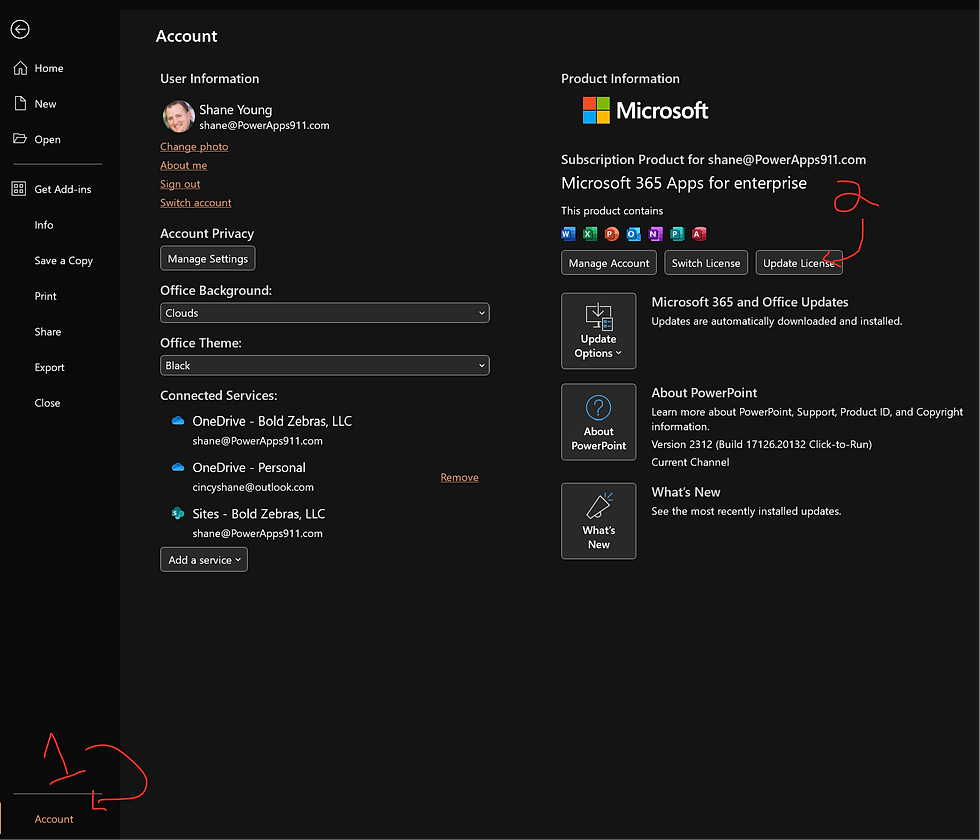
Task: Open About PowerPoint button
Action: coord(599,422)
